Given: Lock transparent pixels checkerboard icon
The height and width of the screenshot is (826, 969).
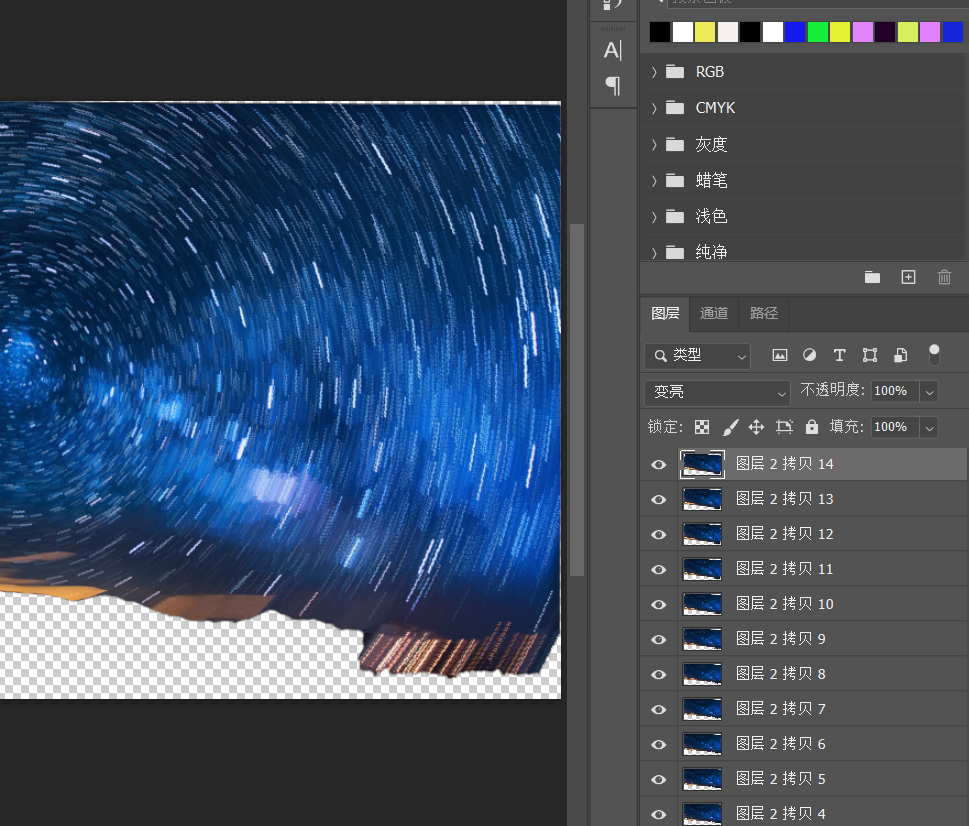Looking at the screenshot, I should 703,427.
